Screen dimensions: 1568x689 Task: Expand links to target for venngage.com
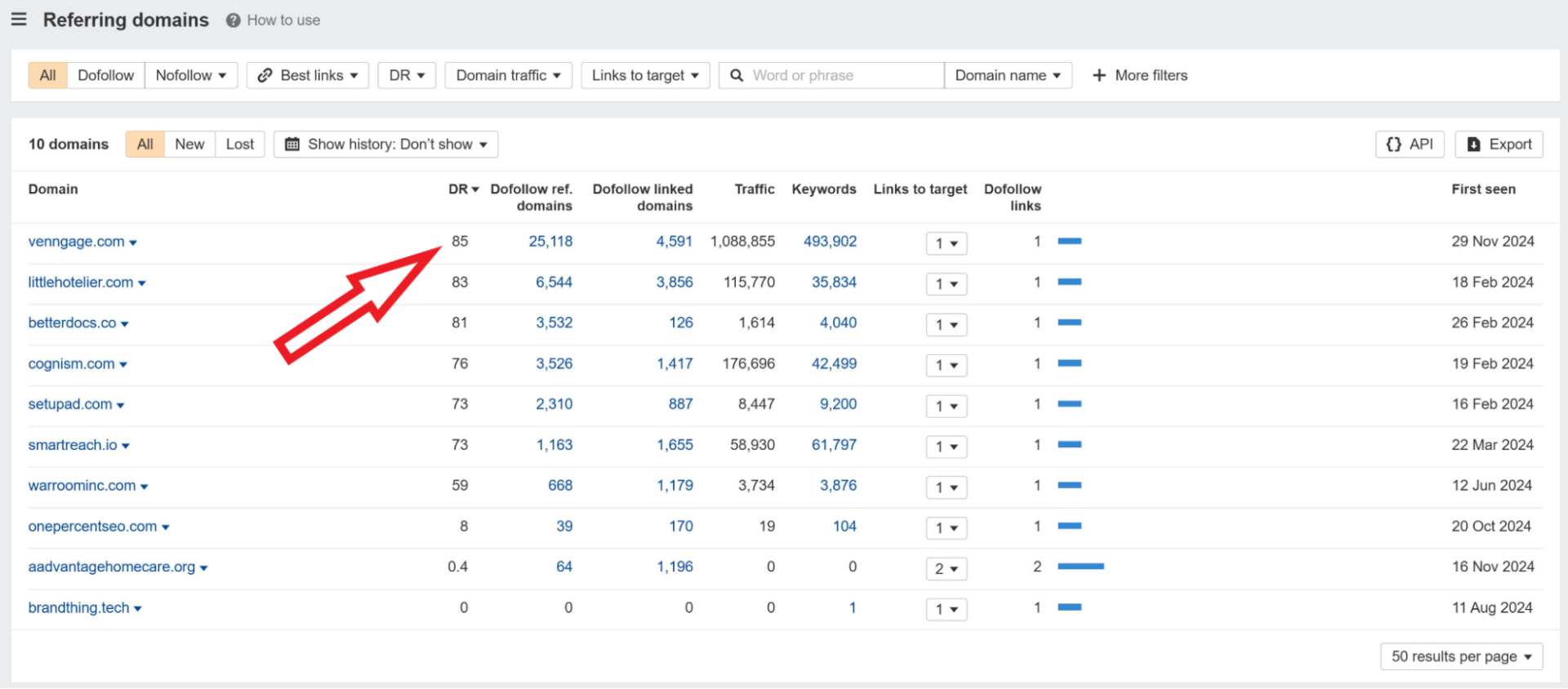(947, 243)
